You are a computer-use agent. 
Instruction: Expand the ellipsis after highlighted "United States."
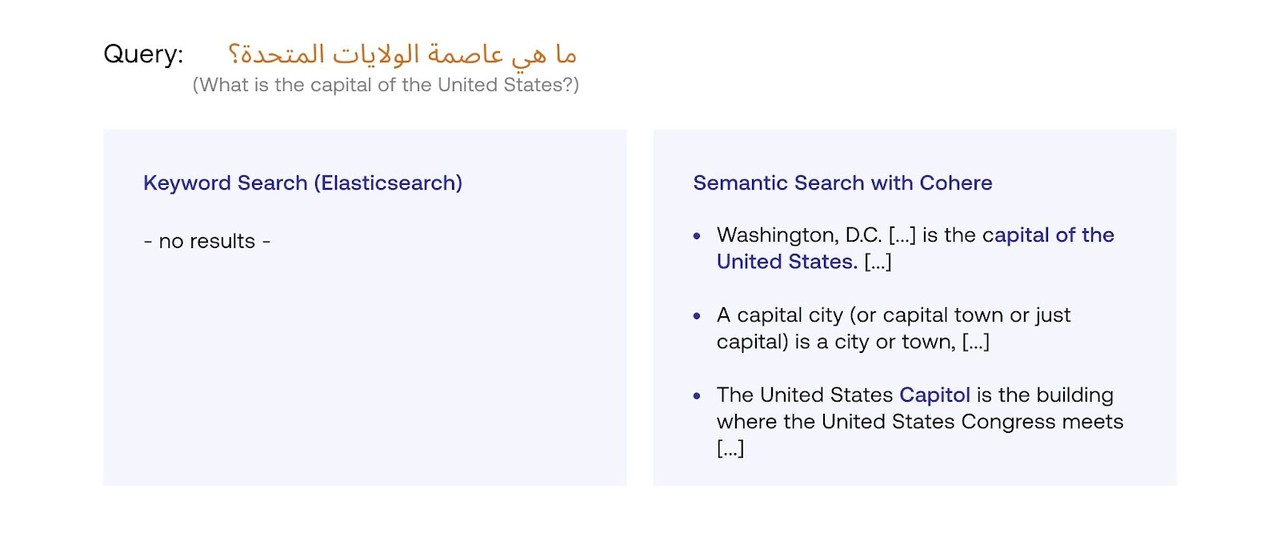(x=877, y=262)
